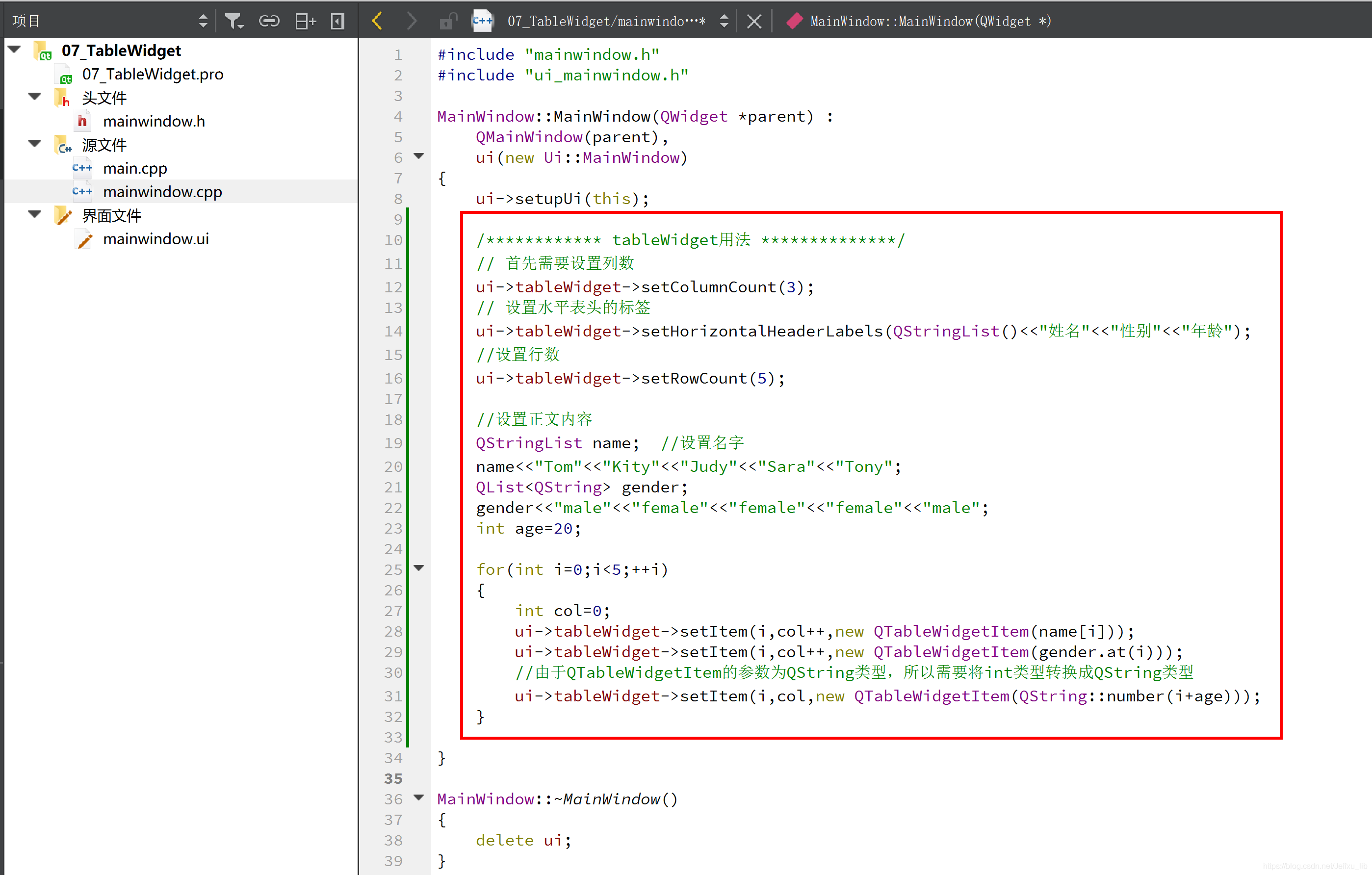Click the MainWindow::~MainWindow() destructor line
The width and height of the screenshot is (1372, 875).
point(557,800)
